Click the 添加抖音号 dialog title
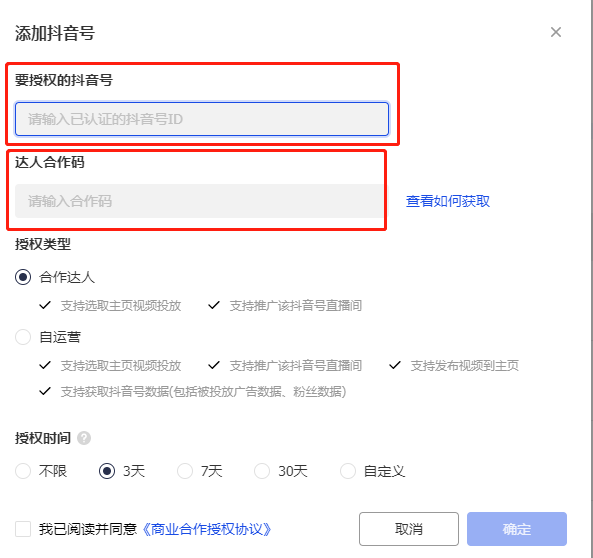Screen dimensions: 593x558 (55, 33)
